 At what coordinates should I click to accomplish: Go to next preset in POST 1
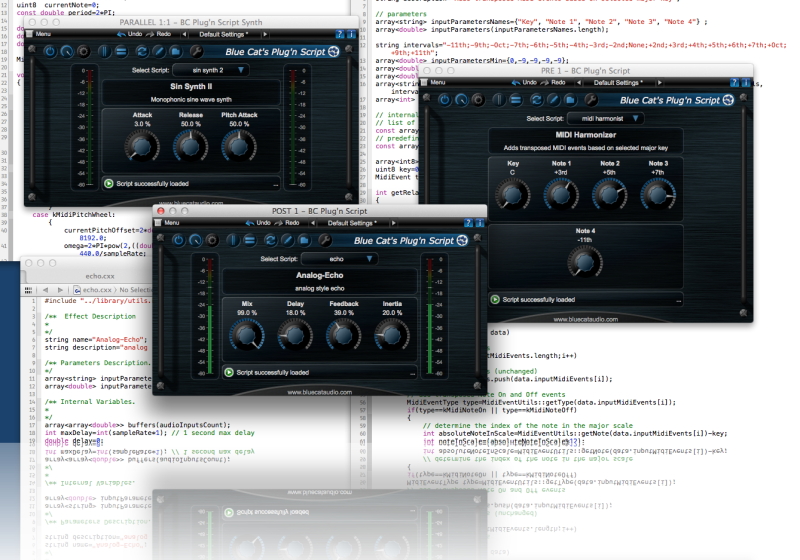[393, 223]
